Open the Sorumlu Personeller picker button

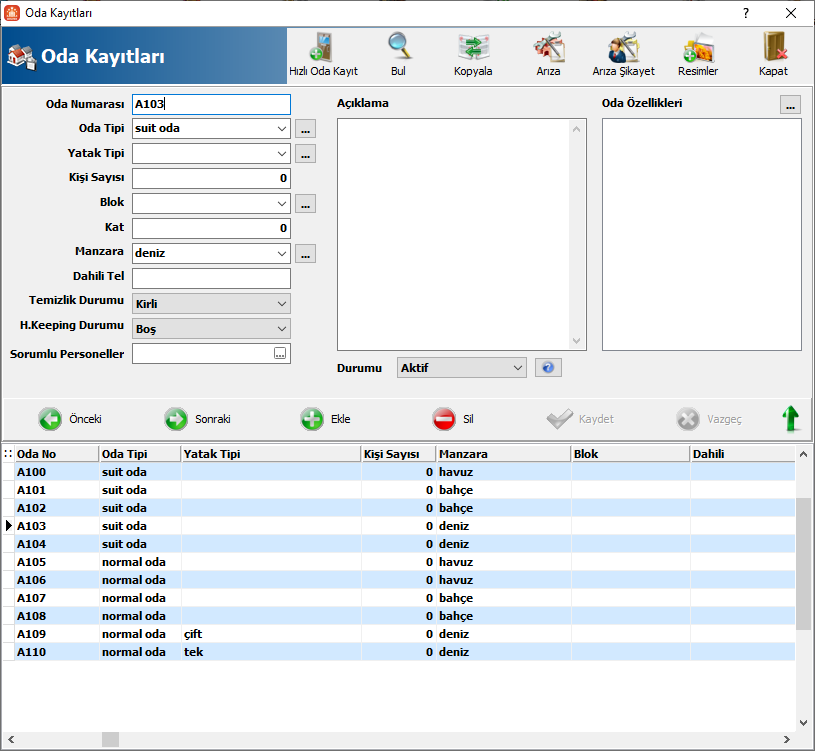280,353
